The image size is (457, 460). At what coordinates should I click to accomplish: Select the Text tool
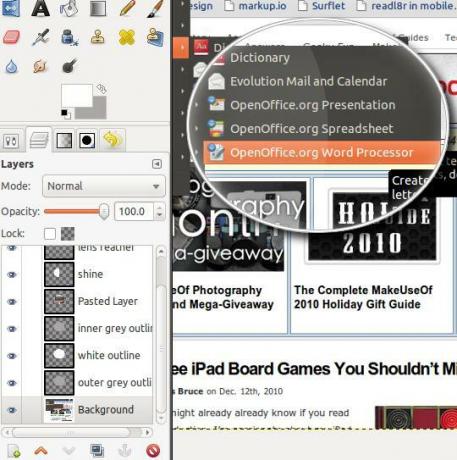pos(41,8)
